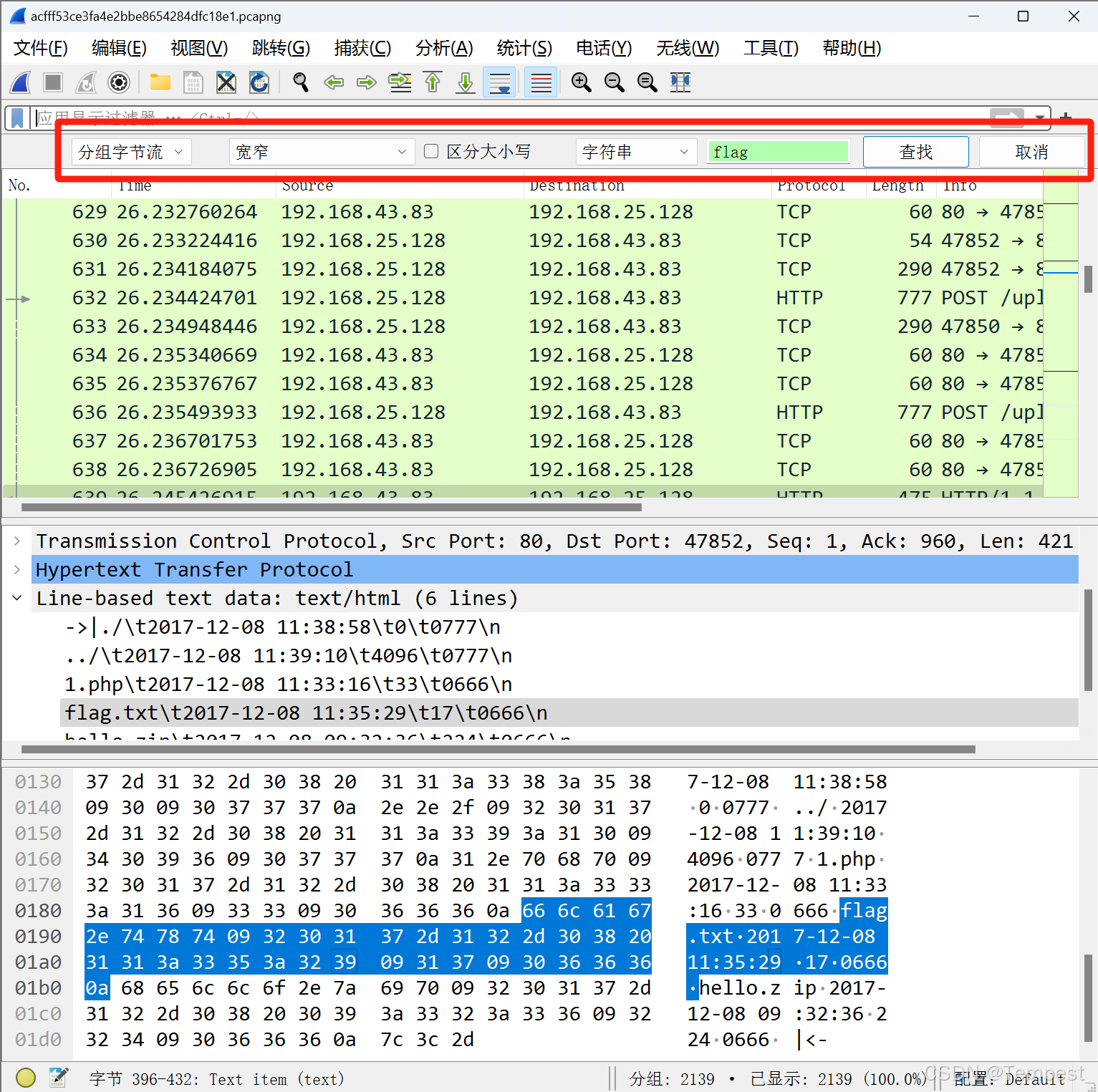
Task: Open a capture file via folder icon
Action: (159, 82)
